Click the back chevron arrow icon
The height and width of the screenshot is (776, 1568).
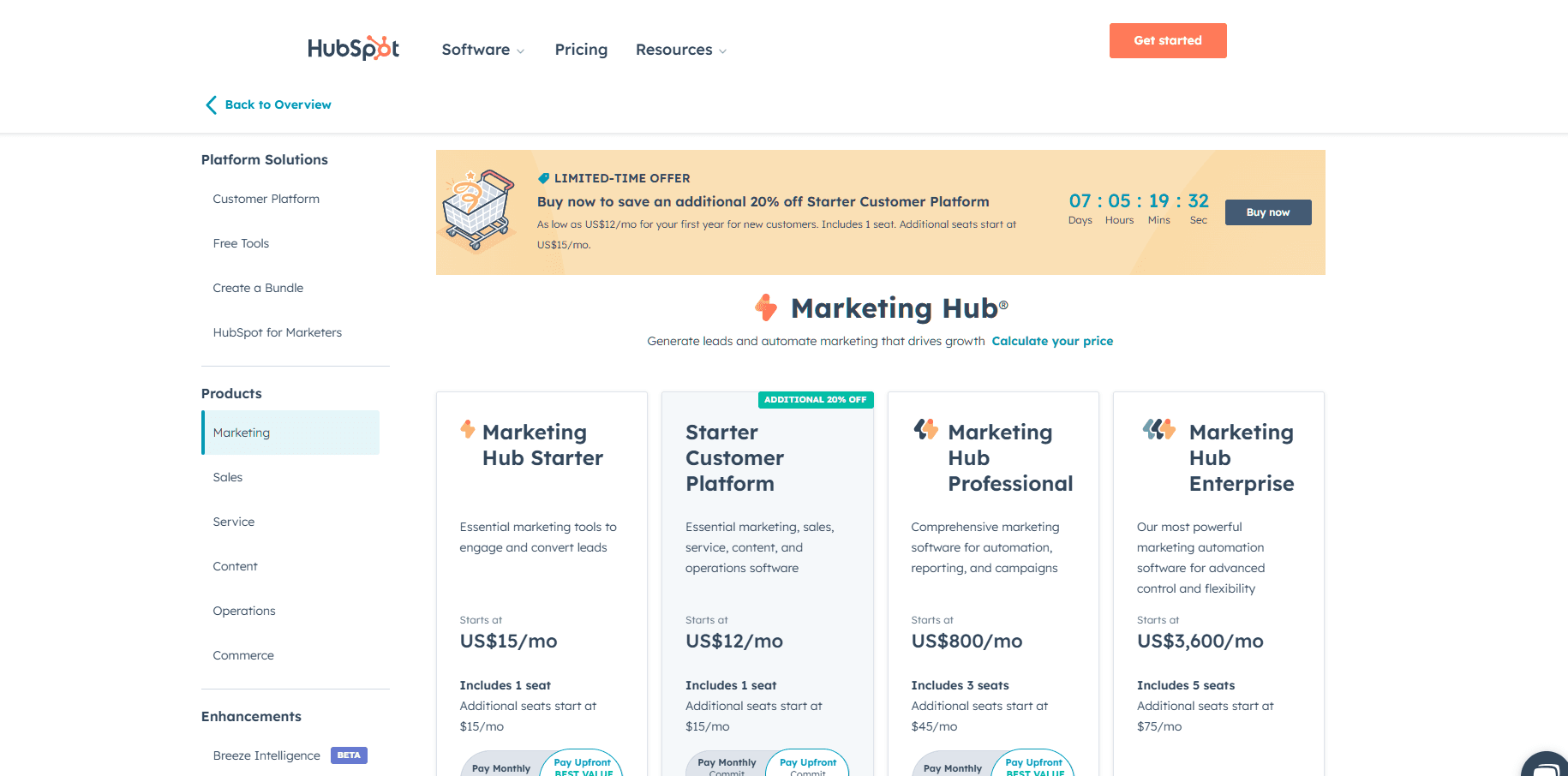[x=211, y=104]
